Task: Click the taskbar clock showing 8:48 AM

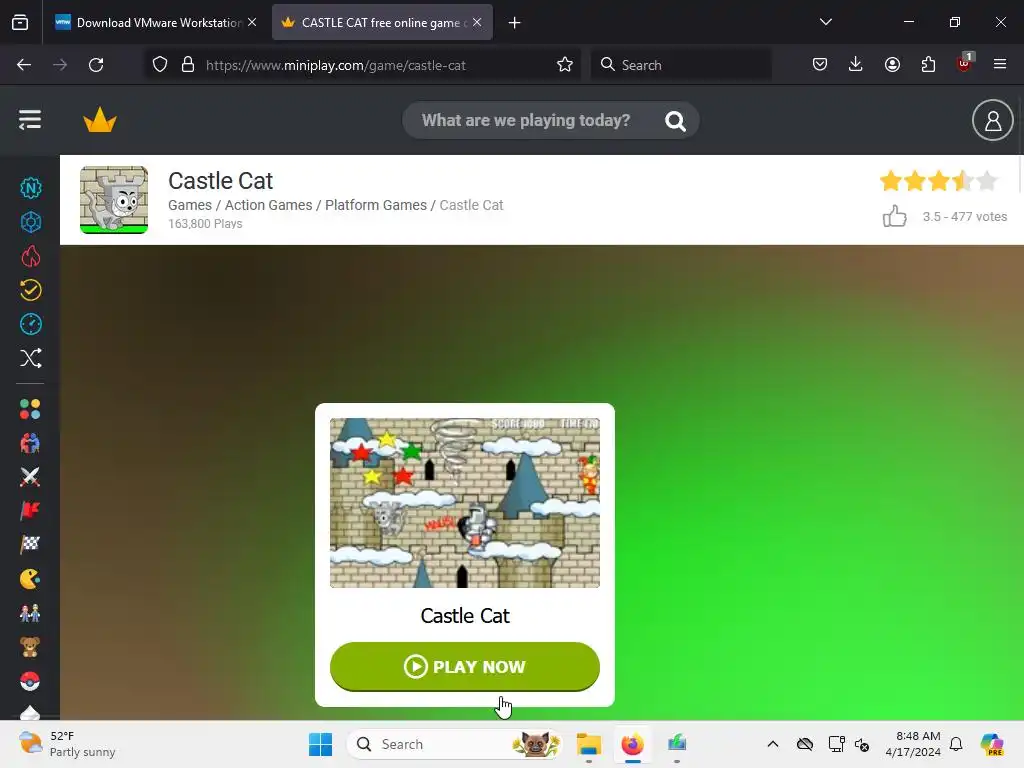Action: tap(913, 744)
